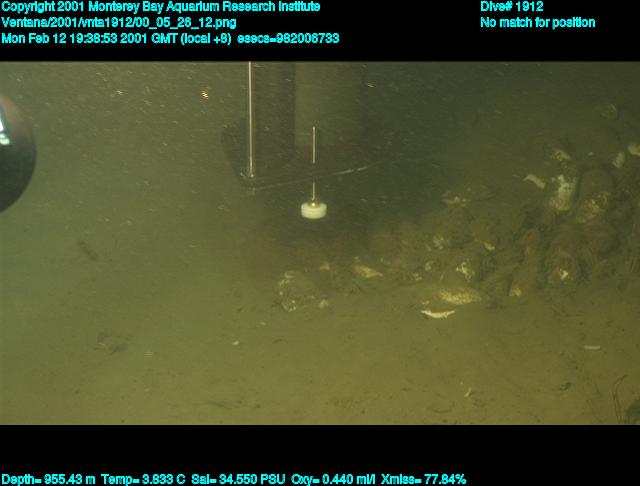
Task: Click the Oxy= 0.440 ml/l reading
Action: tap(333, 479)
